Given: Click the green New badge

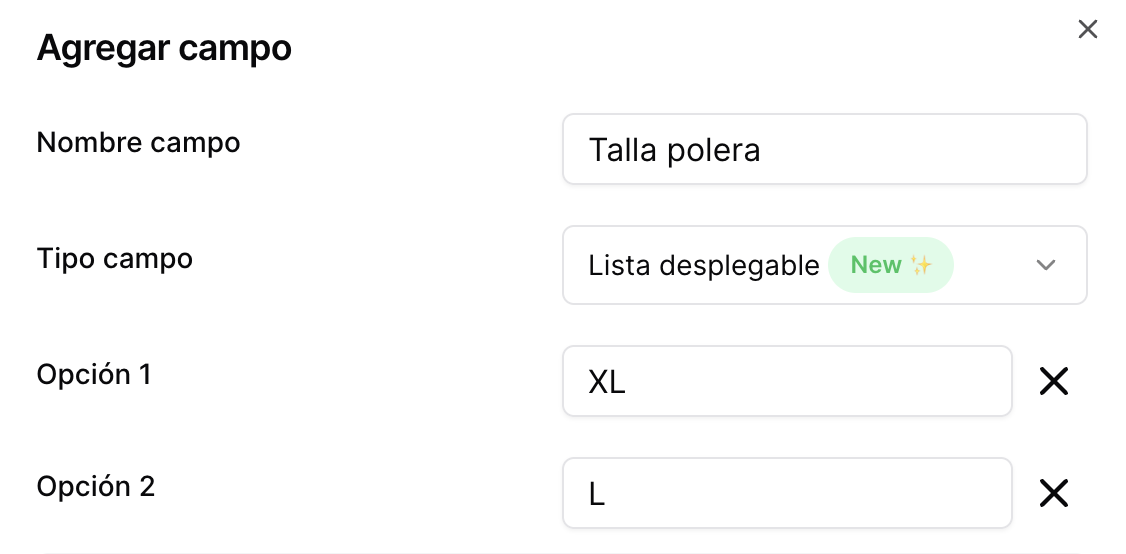Looking at the screenshot, I should point(890,265).
